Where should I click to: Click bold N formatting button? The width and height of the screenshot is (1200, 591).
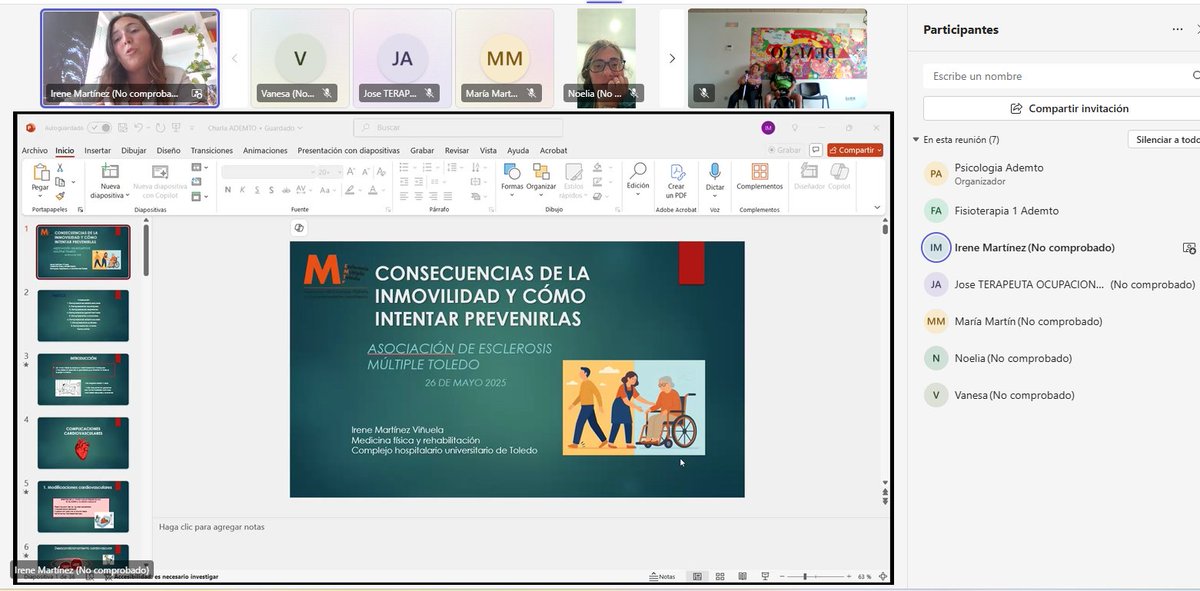click(x=228, y=190)
